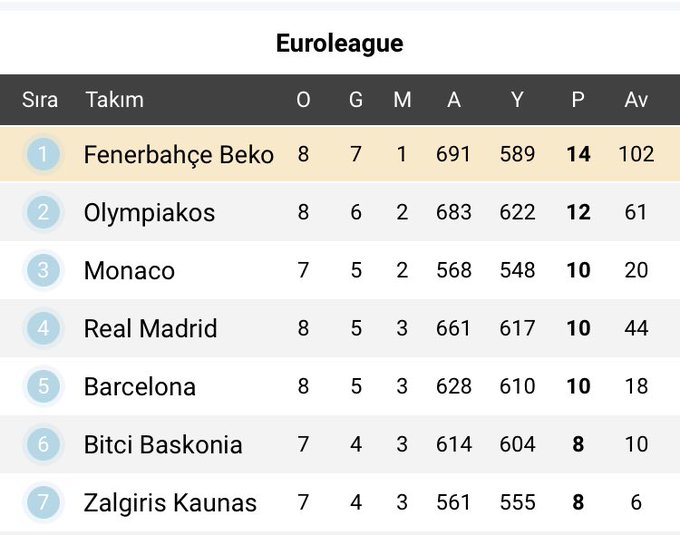Viewport: 680px width, 535px height.
Task: Click the Euroleague table title
Action: pos(340,44)
